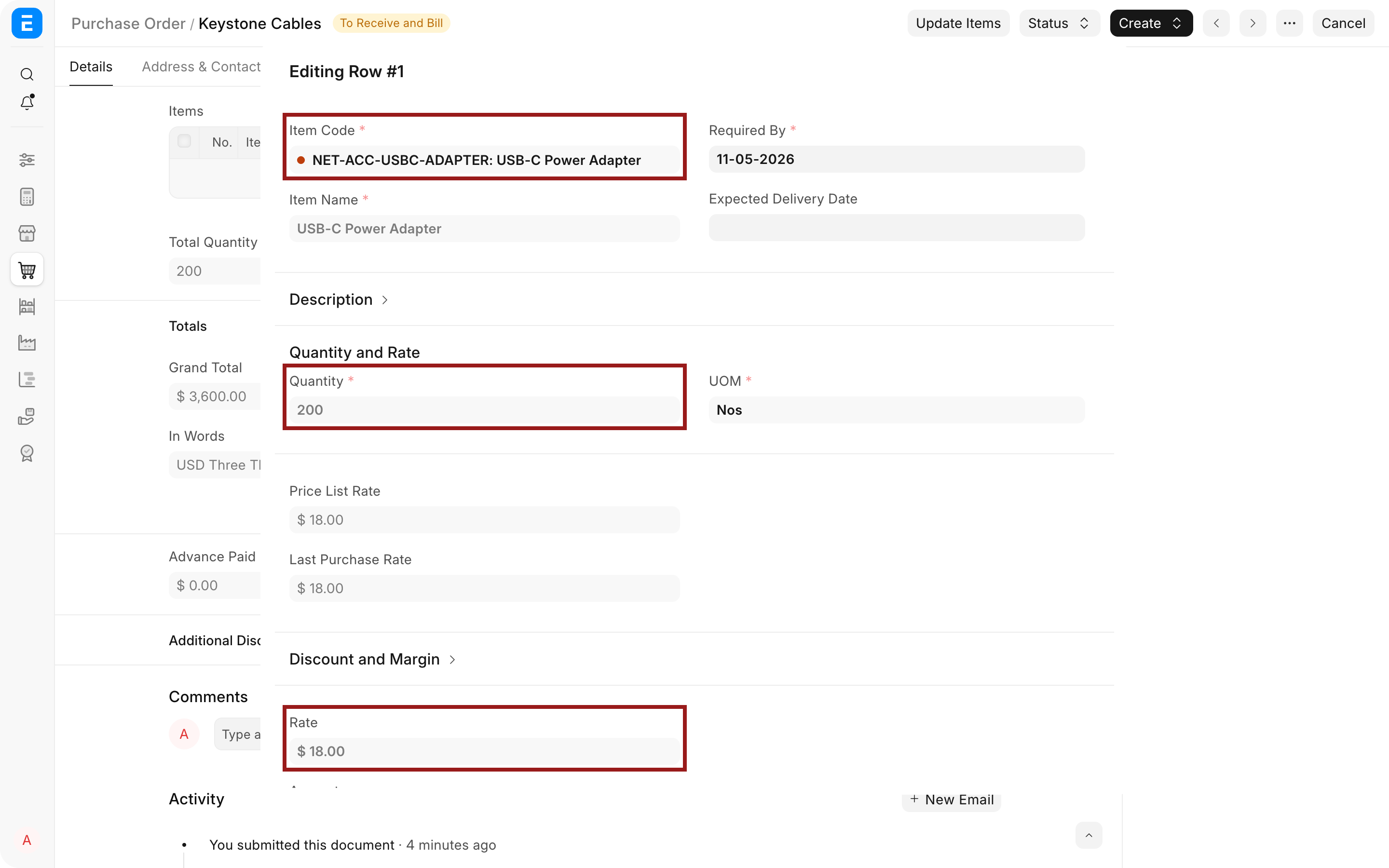Click the scroll-to-top arrow button
Viewport: 1389px width, 868px height.
pyautogui.click(x=1088, y=835)
